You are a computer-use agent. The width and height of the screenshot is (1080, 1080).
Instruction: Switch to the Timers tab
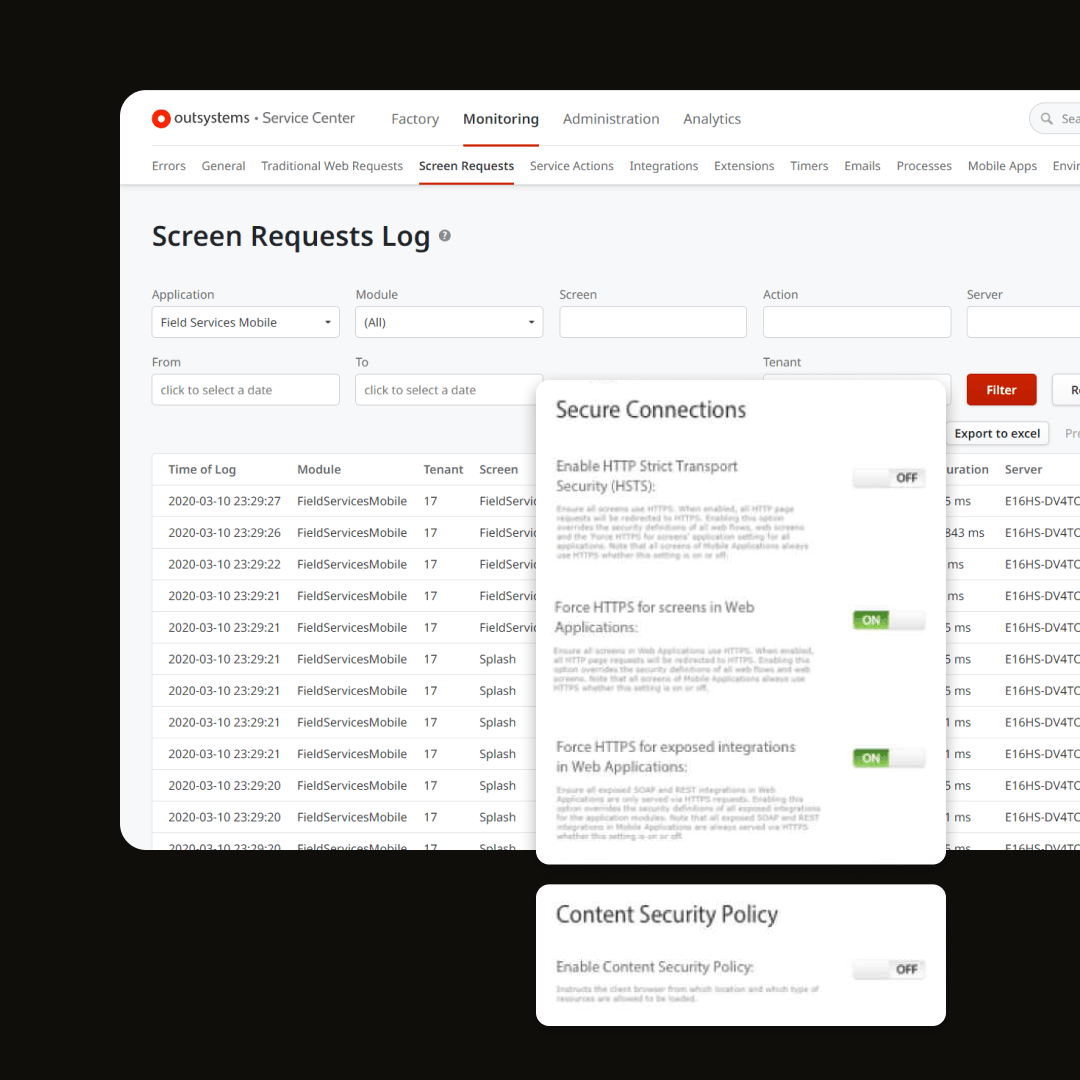pos(809,166)
